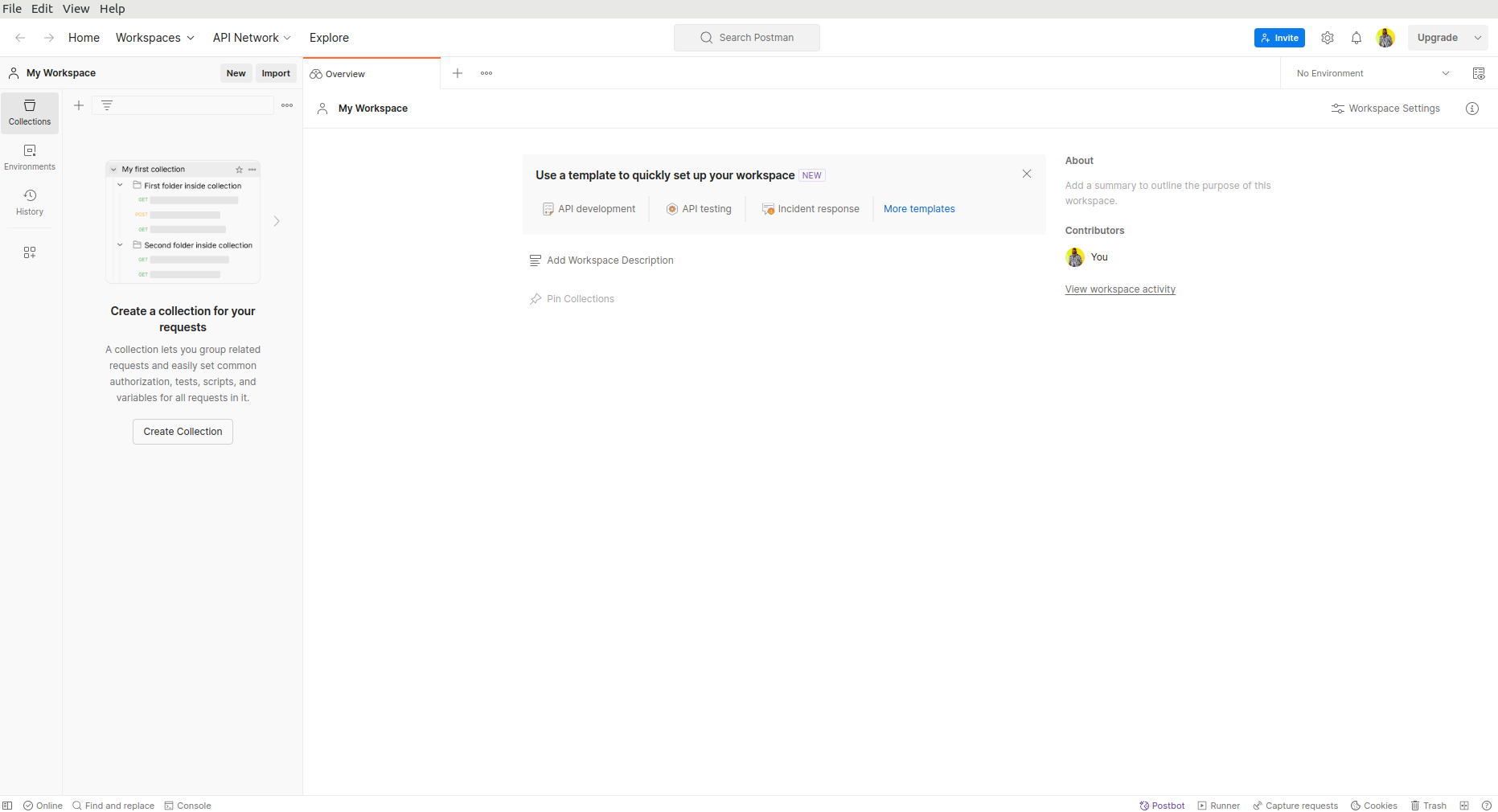Click Add Workspace Description
Screen dimensions: 1498x812
point(601,260)
